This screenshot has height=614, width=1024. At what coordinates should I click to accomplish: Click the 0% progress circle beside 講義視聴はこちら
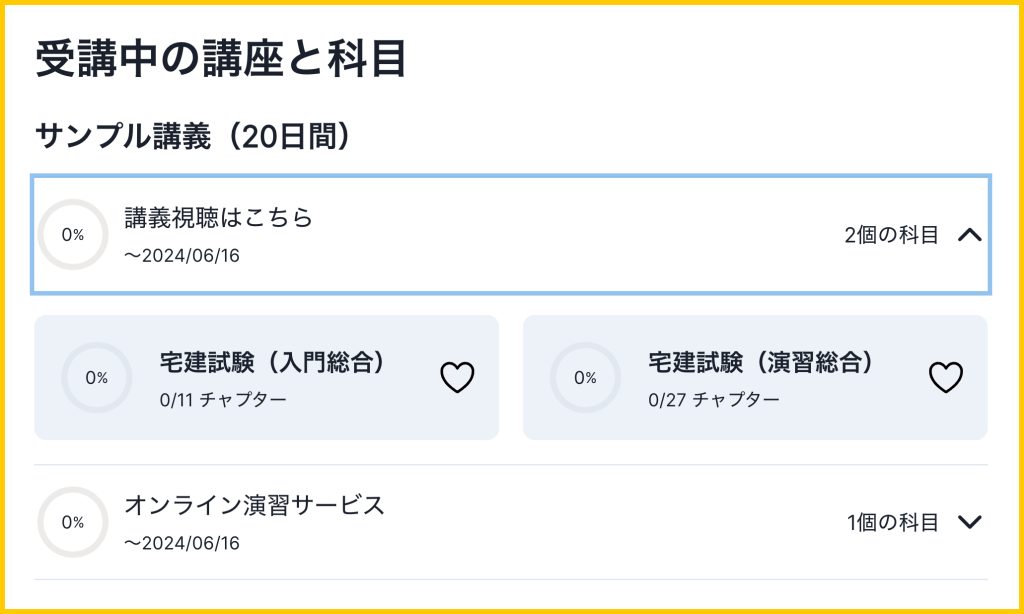pos(73,235)
